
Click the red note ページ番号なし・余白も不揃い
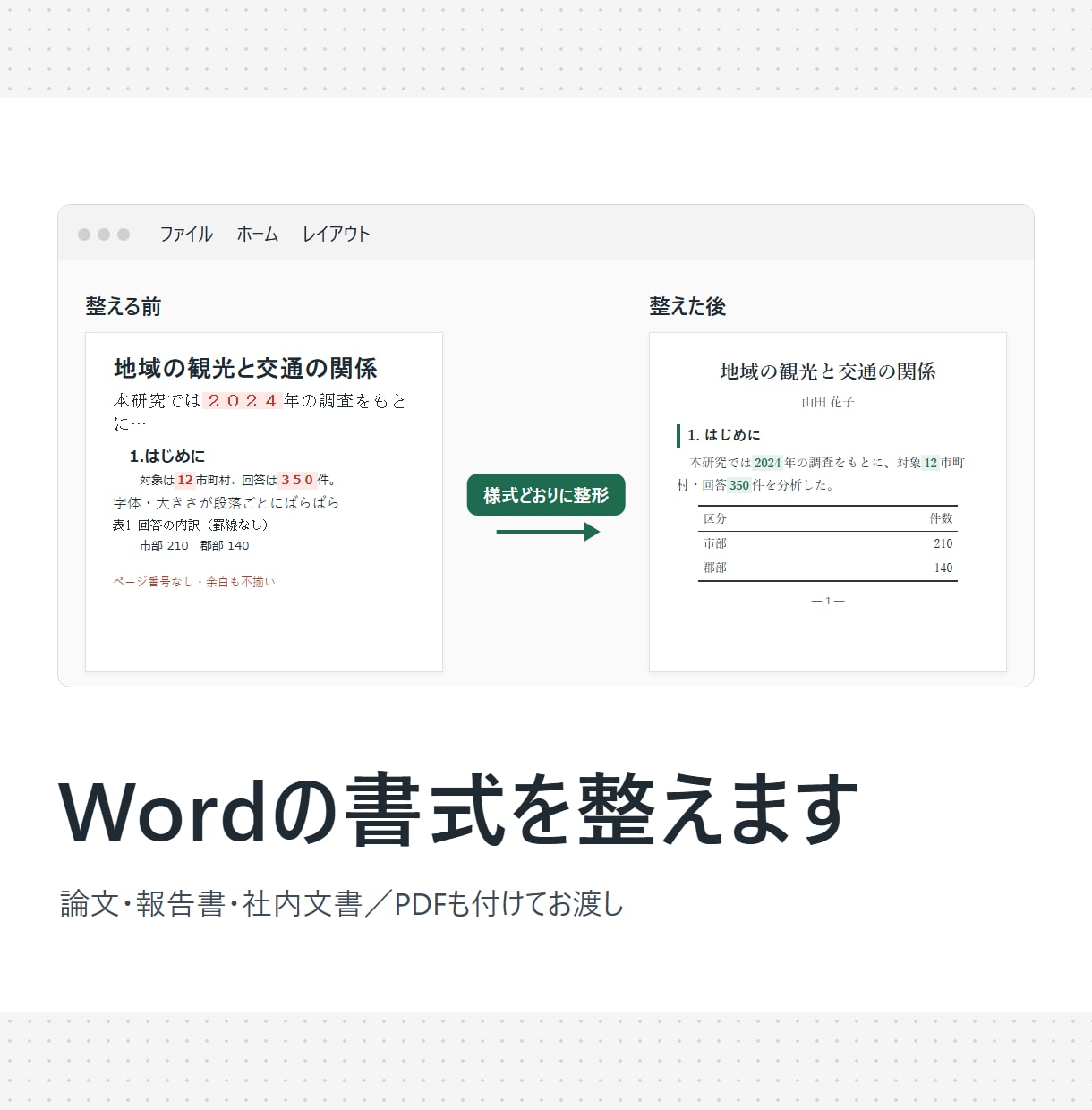click(194, 582)
